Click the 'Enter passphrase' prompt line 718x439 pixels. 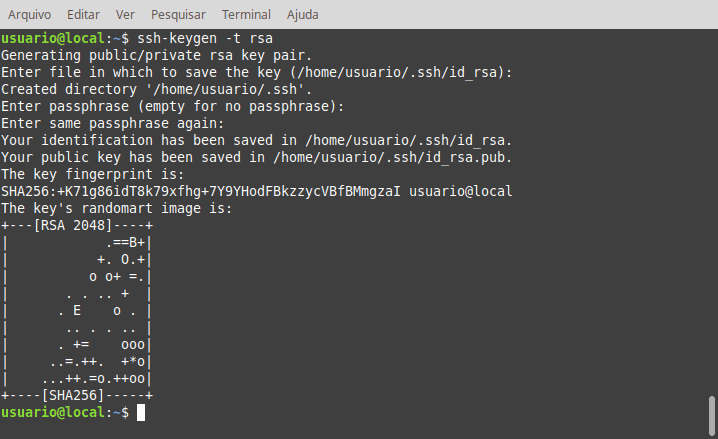172,106
